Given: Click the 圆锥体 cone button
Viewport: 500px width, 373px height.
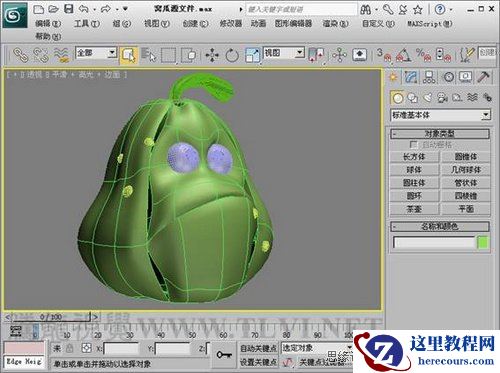Looking at the screenshot, I should [x=466, y=157].
